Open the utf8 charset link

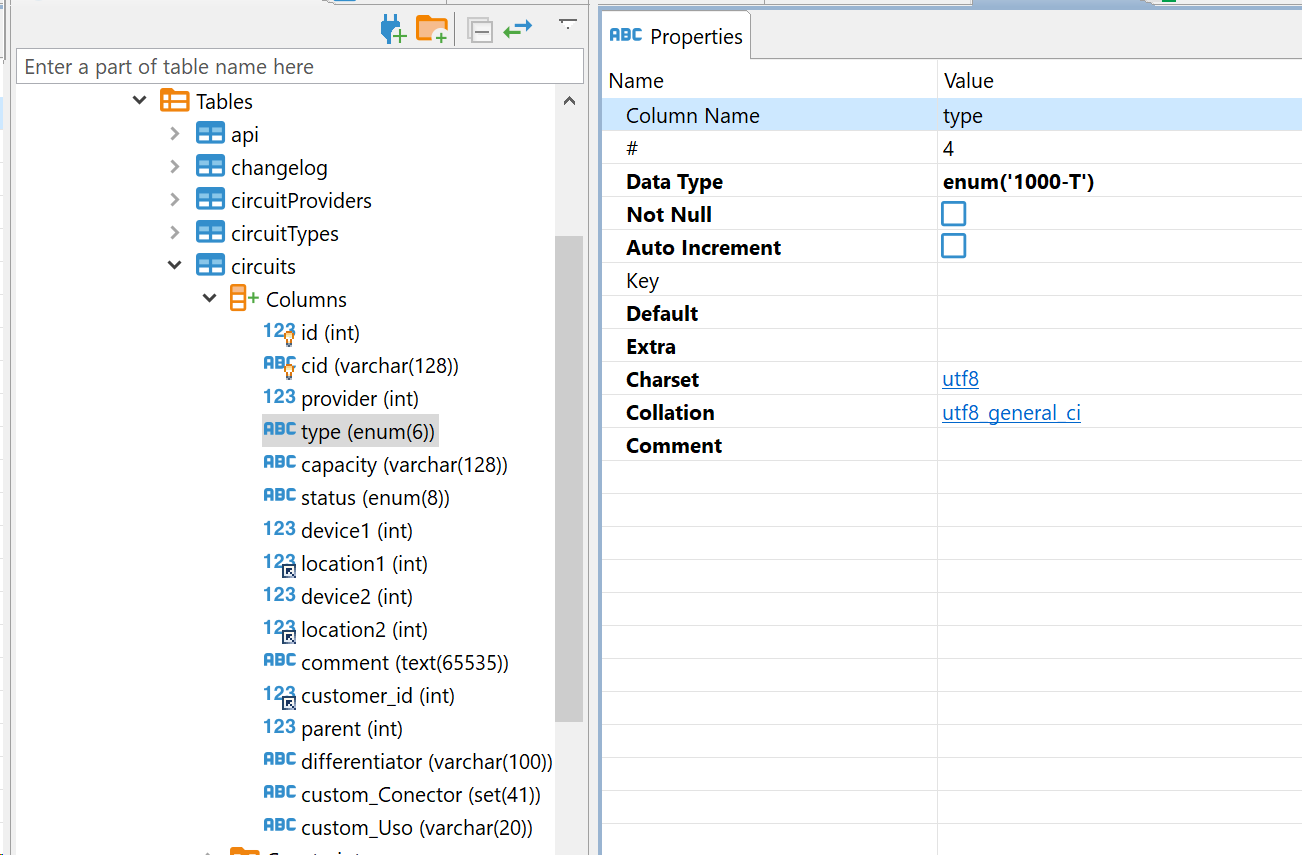(959, 379)
